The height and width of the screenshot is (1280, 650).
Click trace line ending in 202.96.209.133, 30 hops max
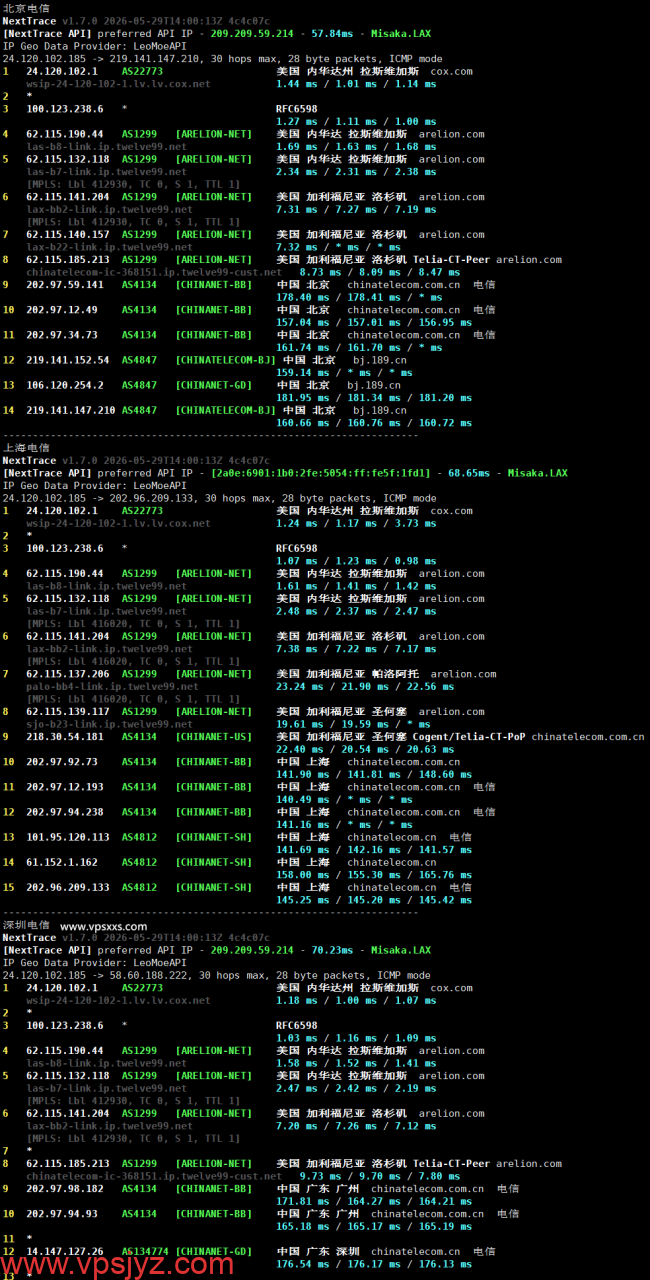[x=219, y=498]
